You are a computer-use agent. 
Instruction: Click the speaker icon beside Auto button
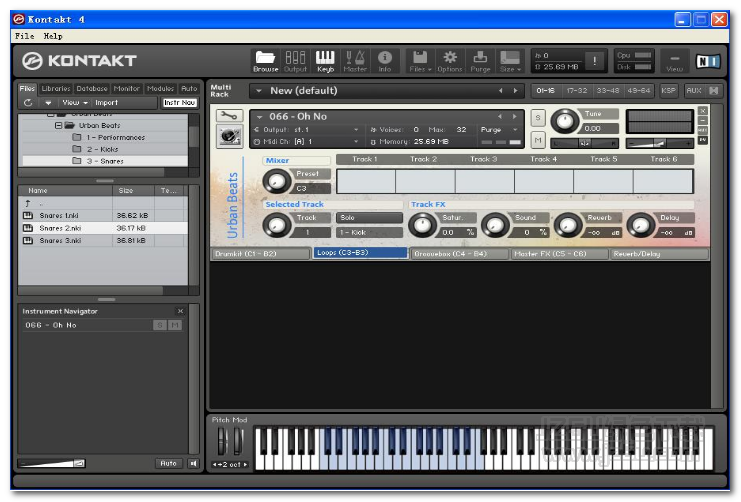193,463
